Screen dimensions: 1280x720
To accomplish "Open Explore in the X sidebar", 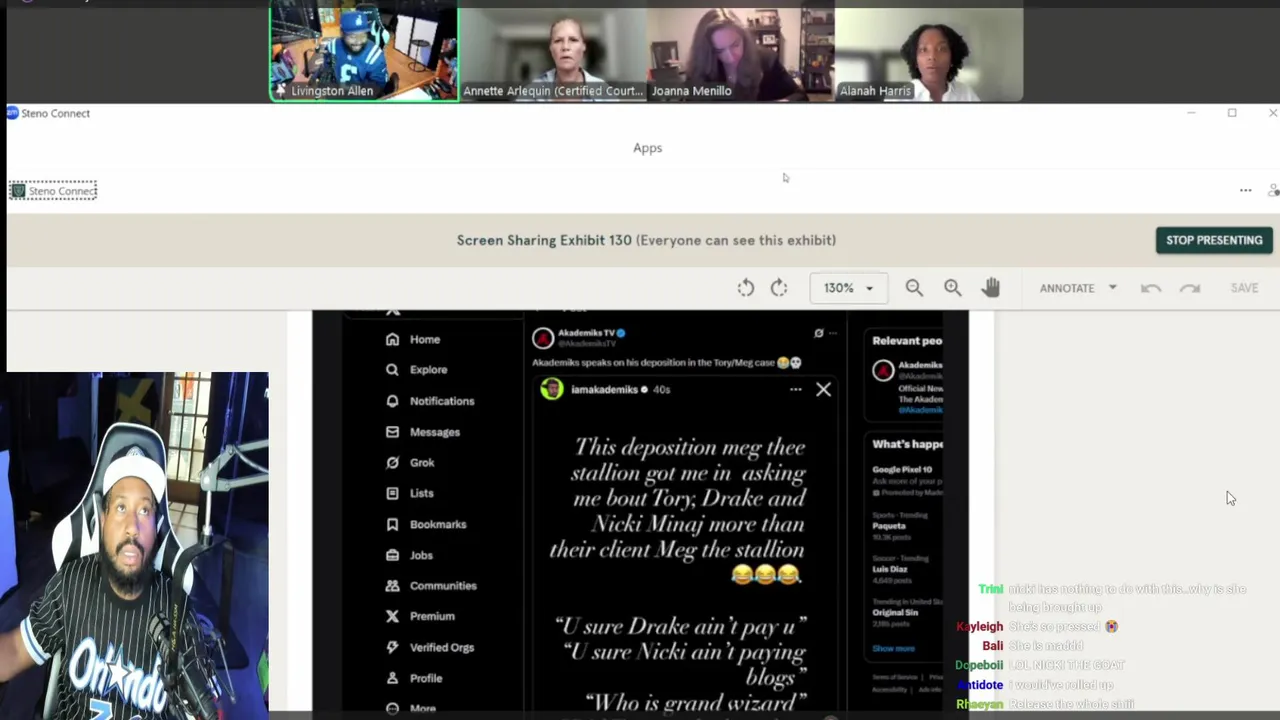I will coord(417,370).
